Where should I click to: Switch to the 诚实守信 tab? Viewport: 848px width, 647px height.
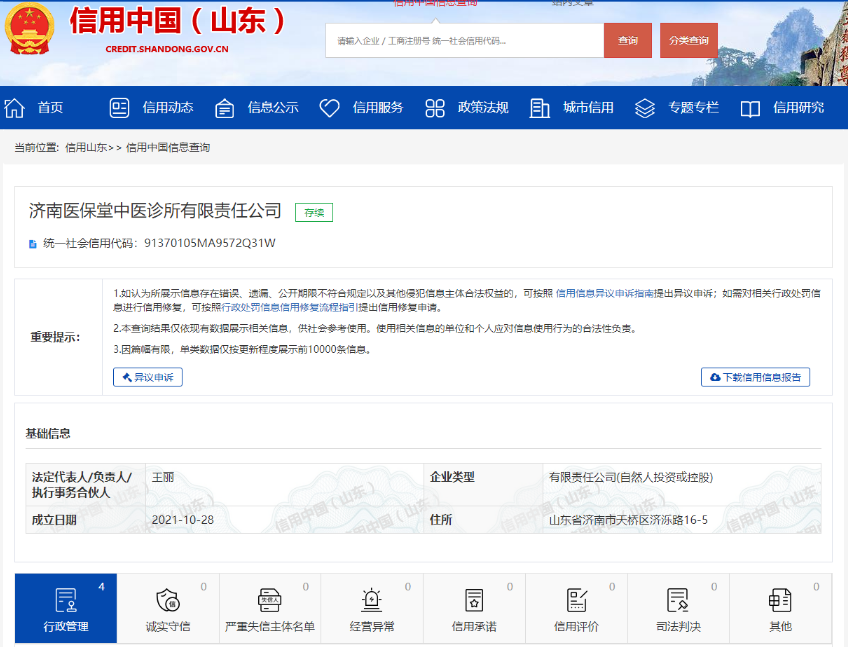click(x=168, y=608)
